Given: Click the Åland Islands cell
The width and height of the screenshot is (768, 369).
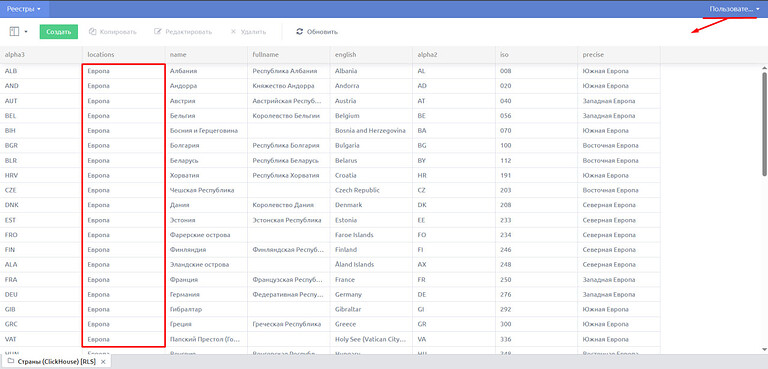Looking at the screenshot, I should 371,265.
